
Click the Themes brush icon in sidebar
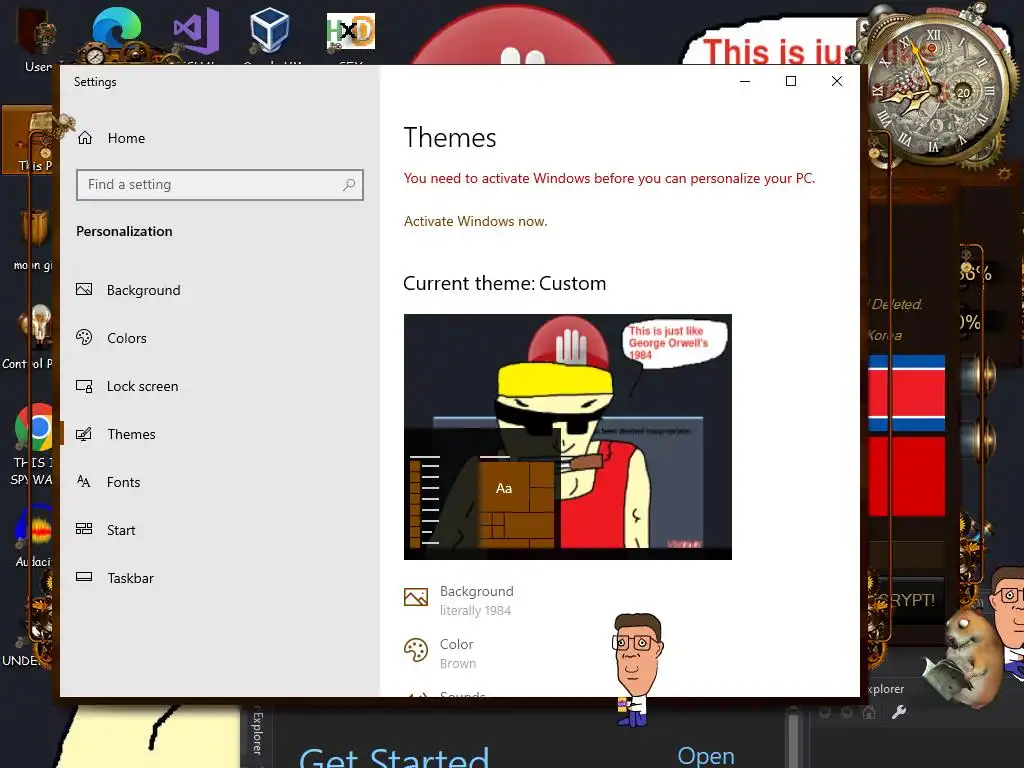(84, 434)
